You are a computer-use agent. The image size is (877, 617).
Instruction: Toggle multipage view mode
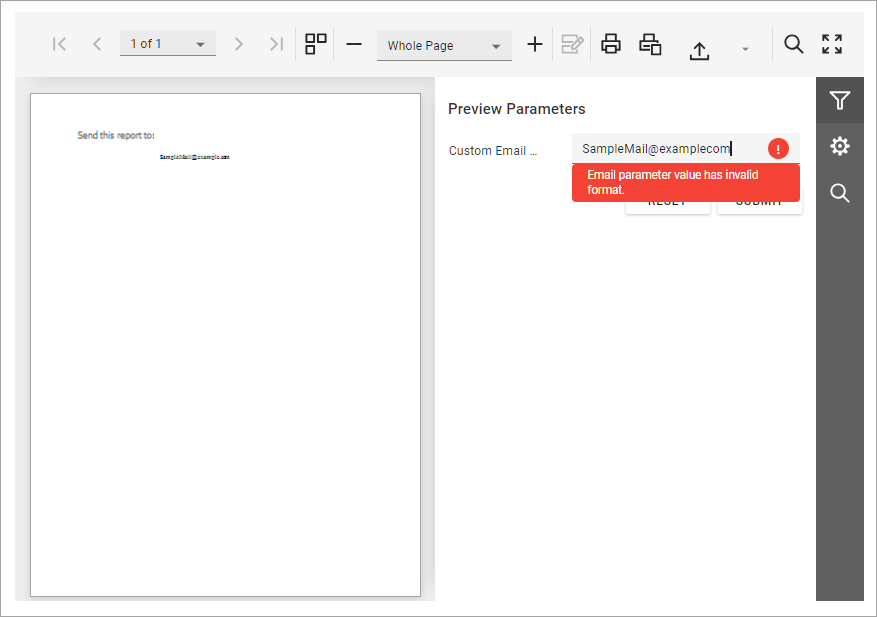point(315,44)
